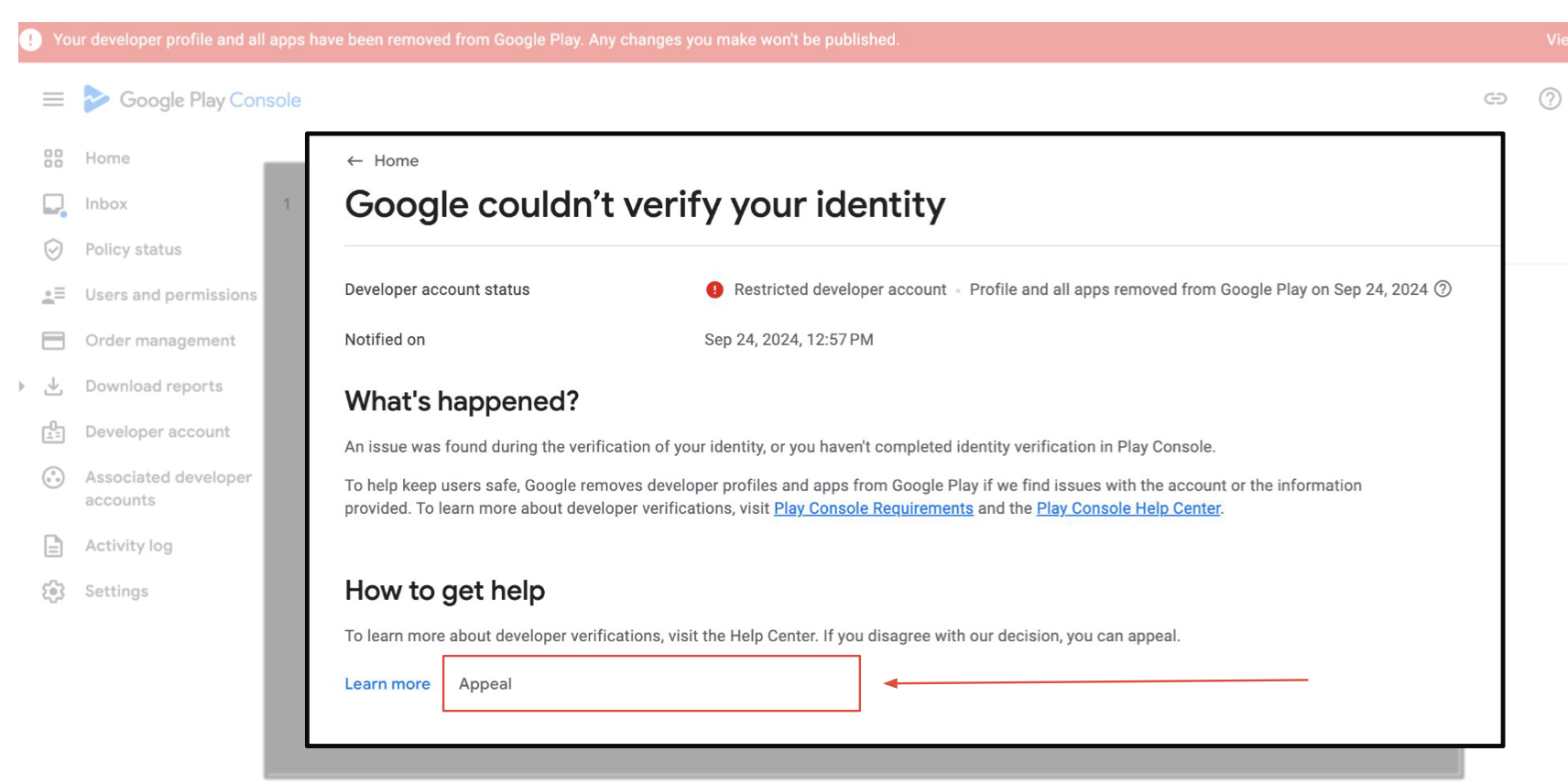Screen dimensions: 1568x784
Task: Open the Activity log page
Action: pyautogui.click(x=128, y=546)
